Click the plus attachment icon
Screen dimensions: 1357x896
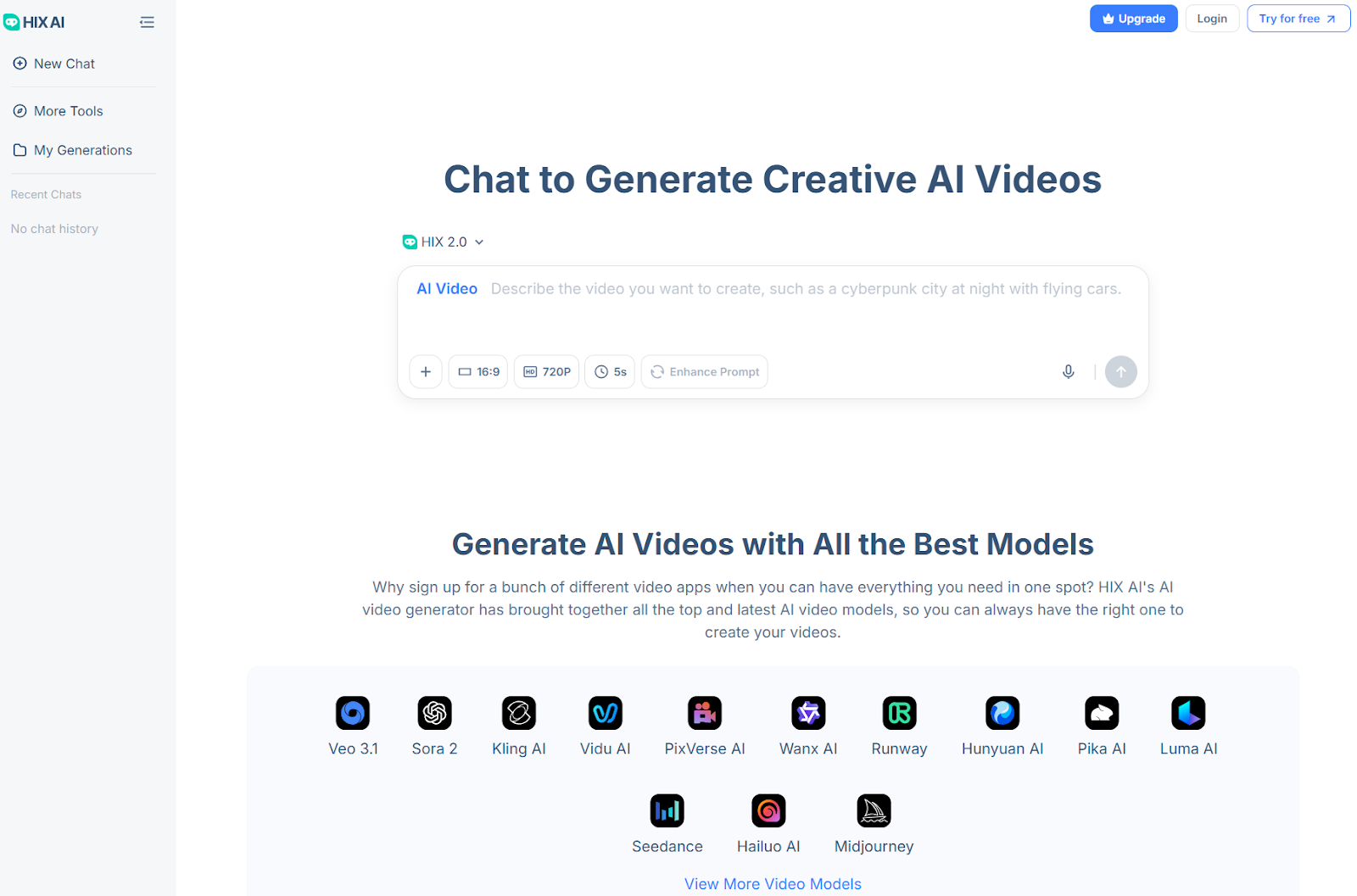coord(425,371)
